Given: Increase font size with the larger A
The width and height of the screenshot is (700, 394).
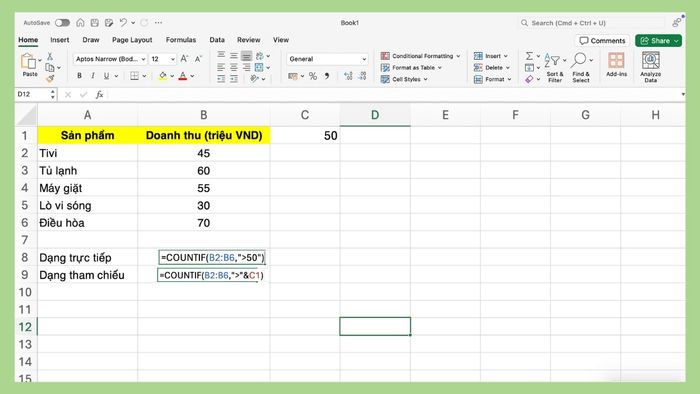Looking at the screenshot, I should click(x=184, y=59).
